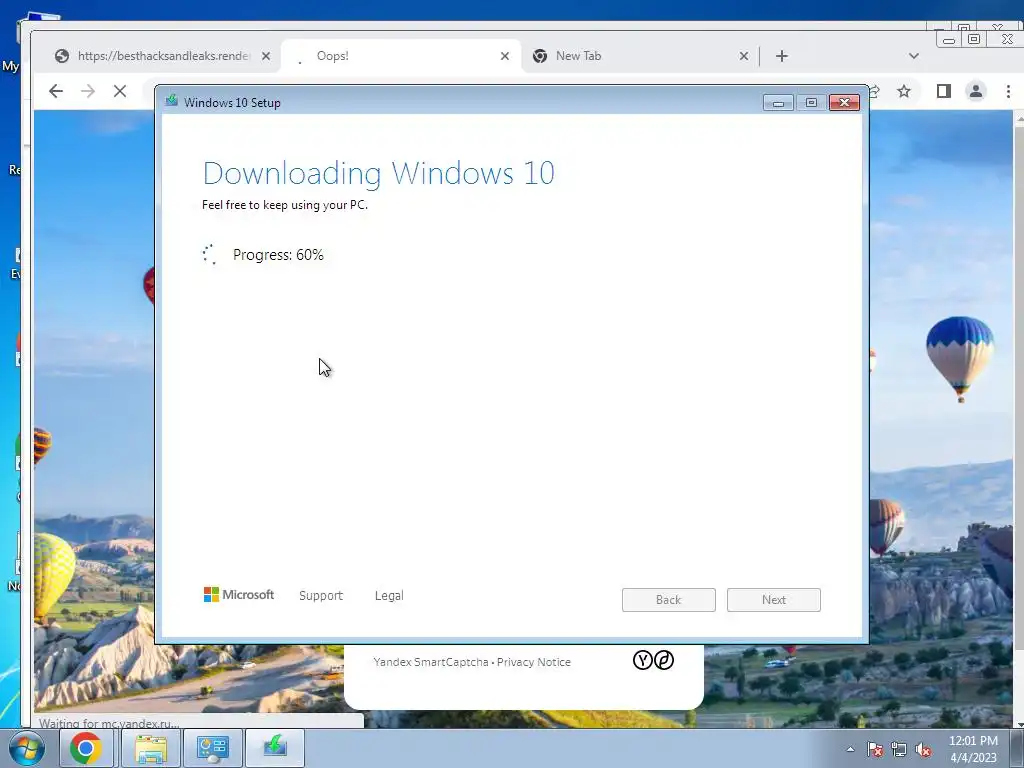Maximize the Windows 10 Setup window

(811, 103)
